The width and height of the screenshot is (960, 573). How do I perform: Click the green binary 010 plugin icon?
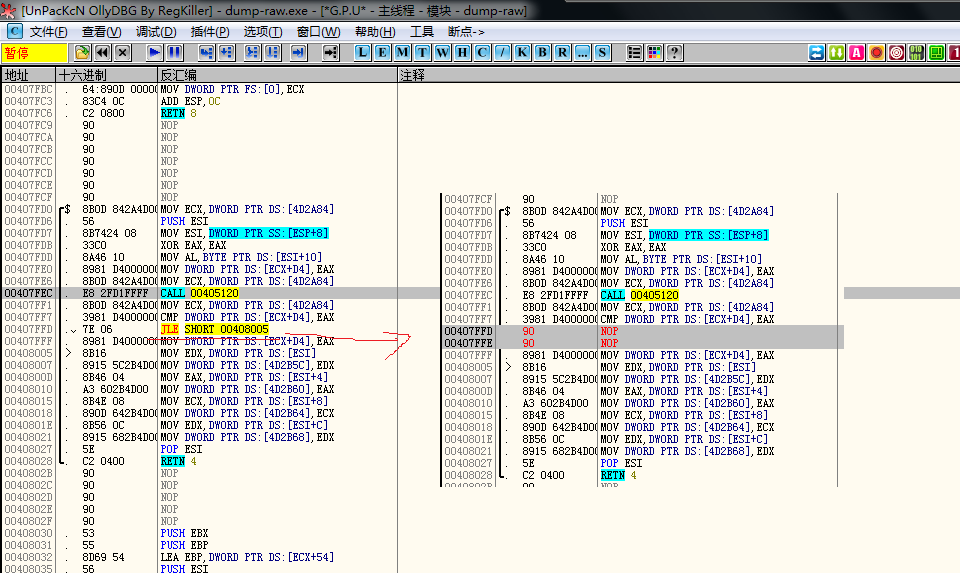coord(917,53)
